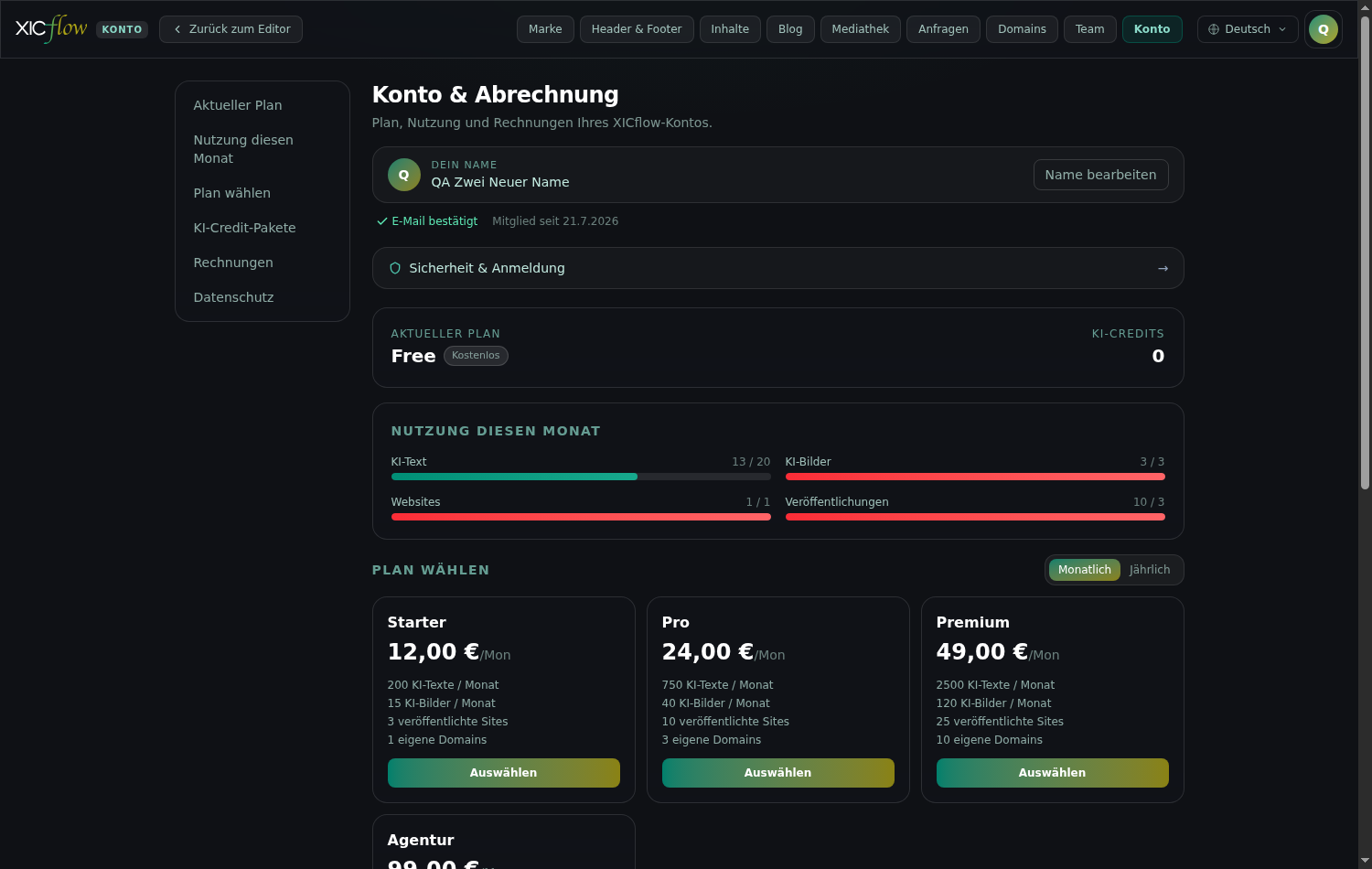Open the Domains tab
1372x869 pixels.
(1022, 29)
